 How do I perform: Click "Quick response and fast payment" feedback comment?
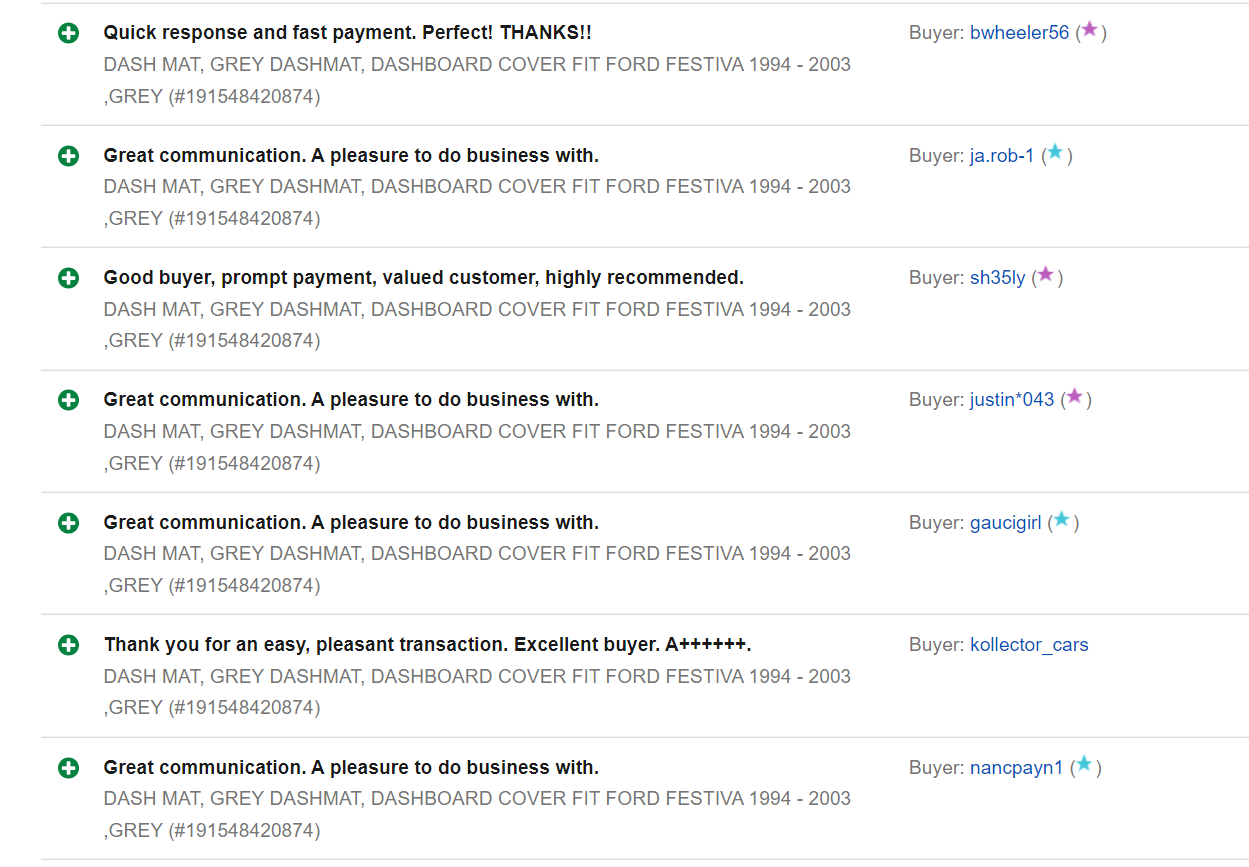coord(347,33)
